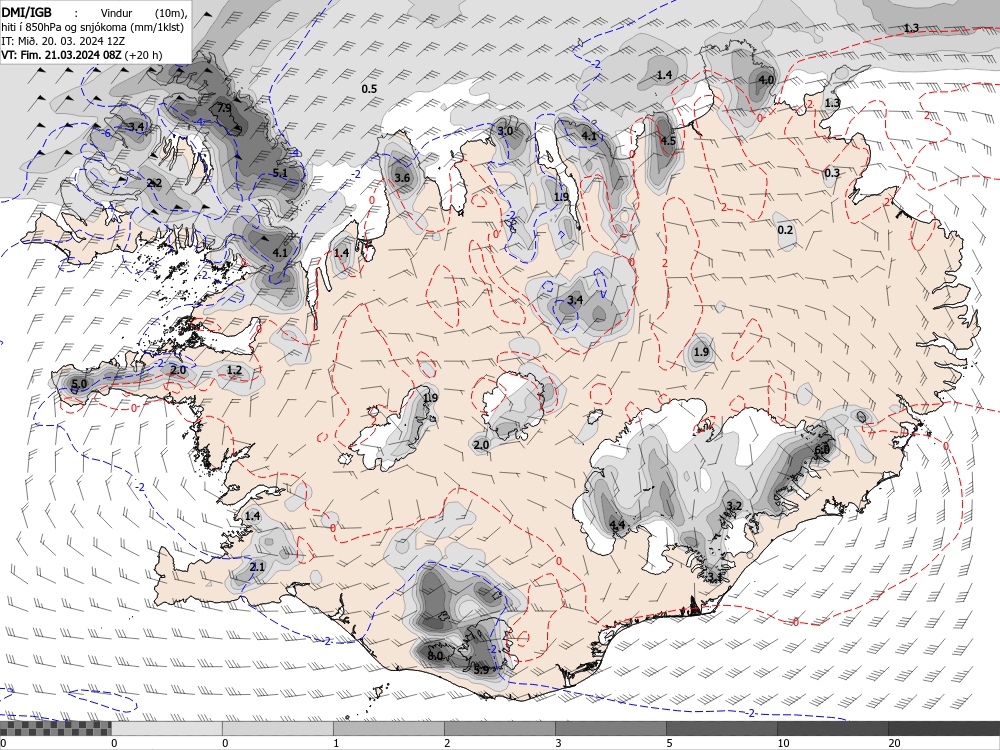The height and width of the screenshot is (750, 1000).
Task: Click legend swatch between 10 and 20
Action: pyautogui.click(x=832, y=728)
